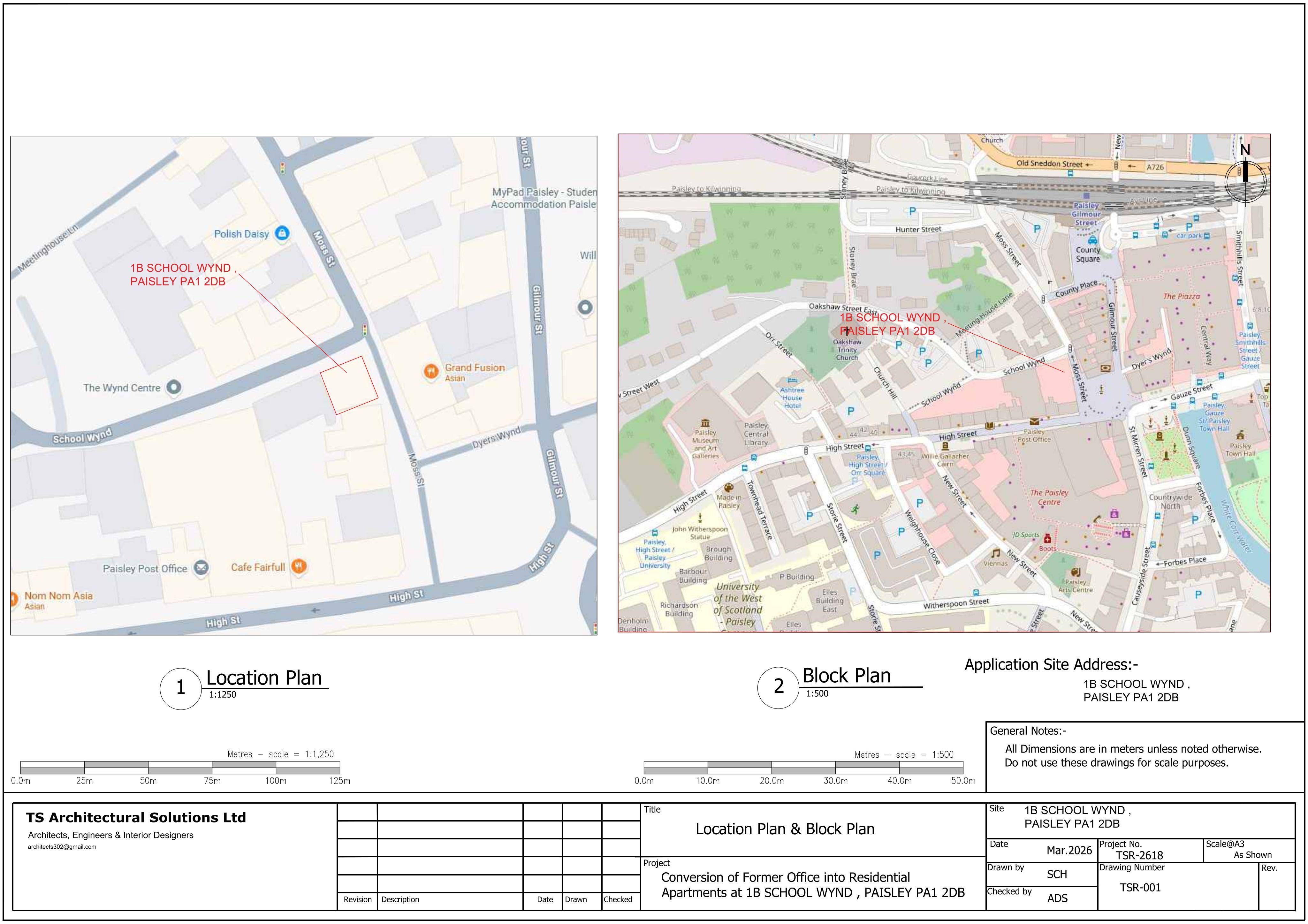This screenshot has height=924, width=1308.
Task: Click the 'Location Plan' drawing heading
Action: click(x=264, y=678)
